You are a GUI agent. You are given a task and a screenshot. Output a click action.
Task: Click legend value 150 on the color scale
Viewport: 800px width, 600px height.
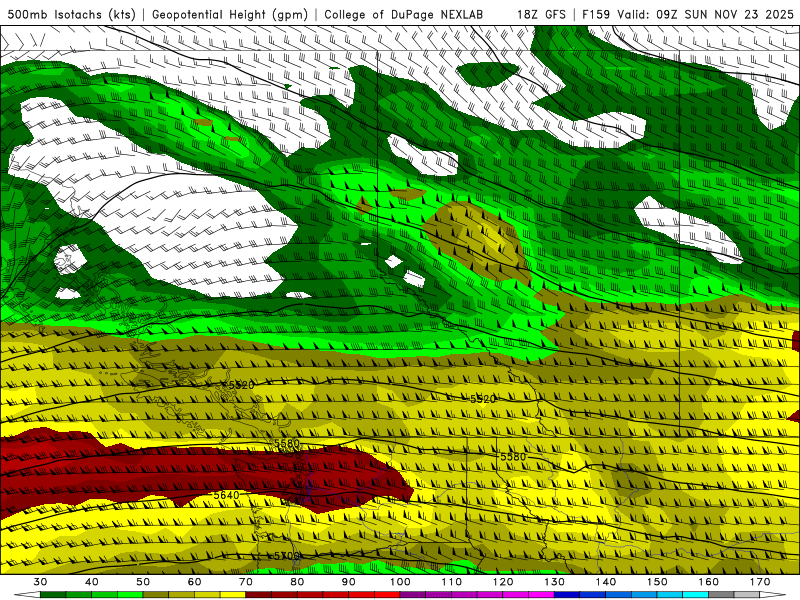point(657,582)
